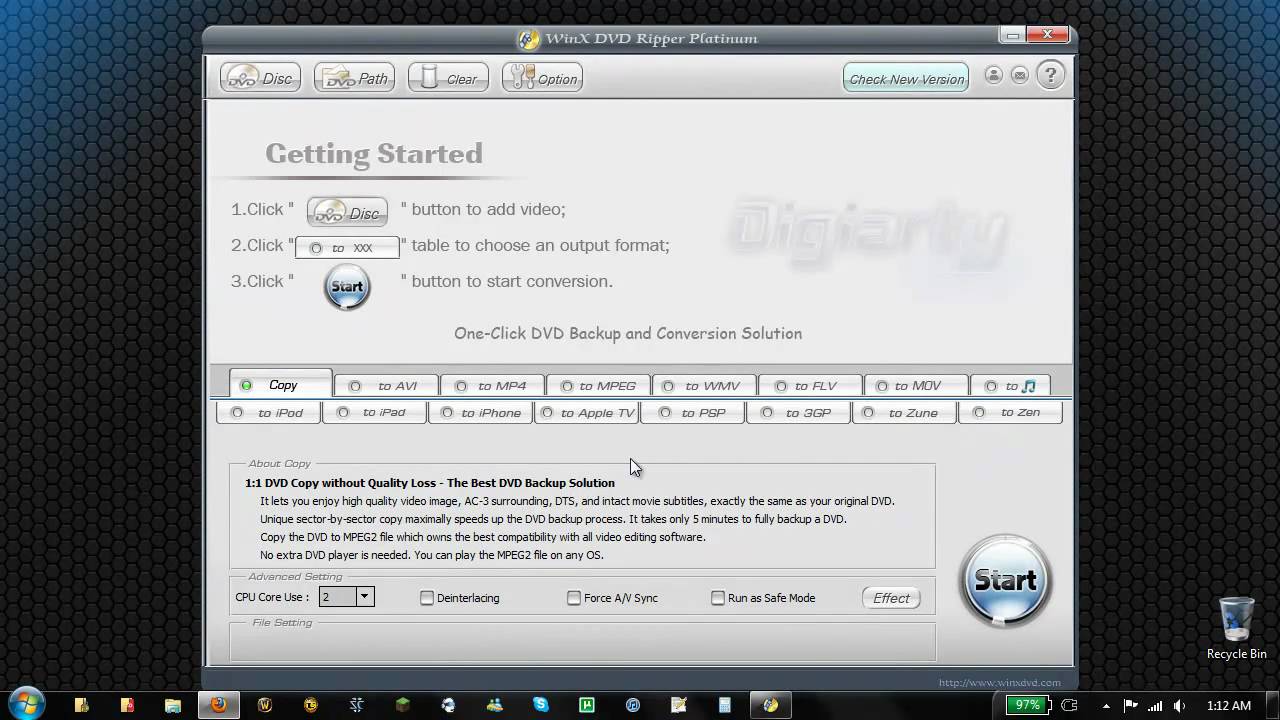Show hidden tray icons arrow
The height and width of the screenshot is (720, 1280).
pos(1106,706)
